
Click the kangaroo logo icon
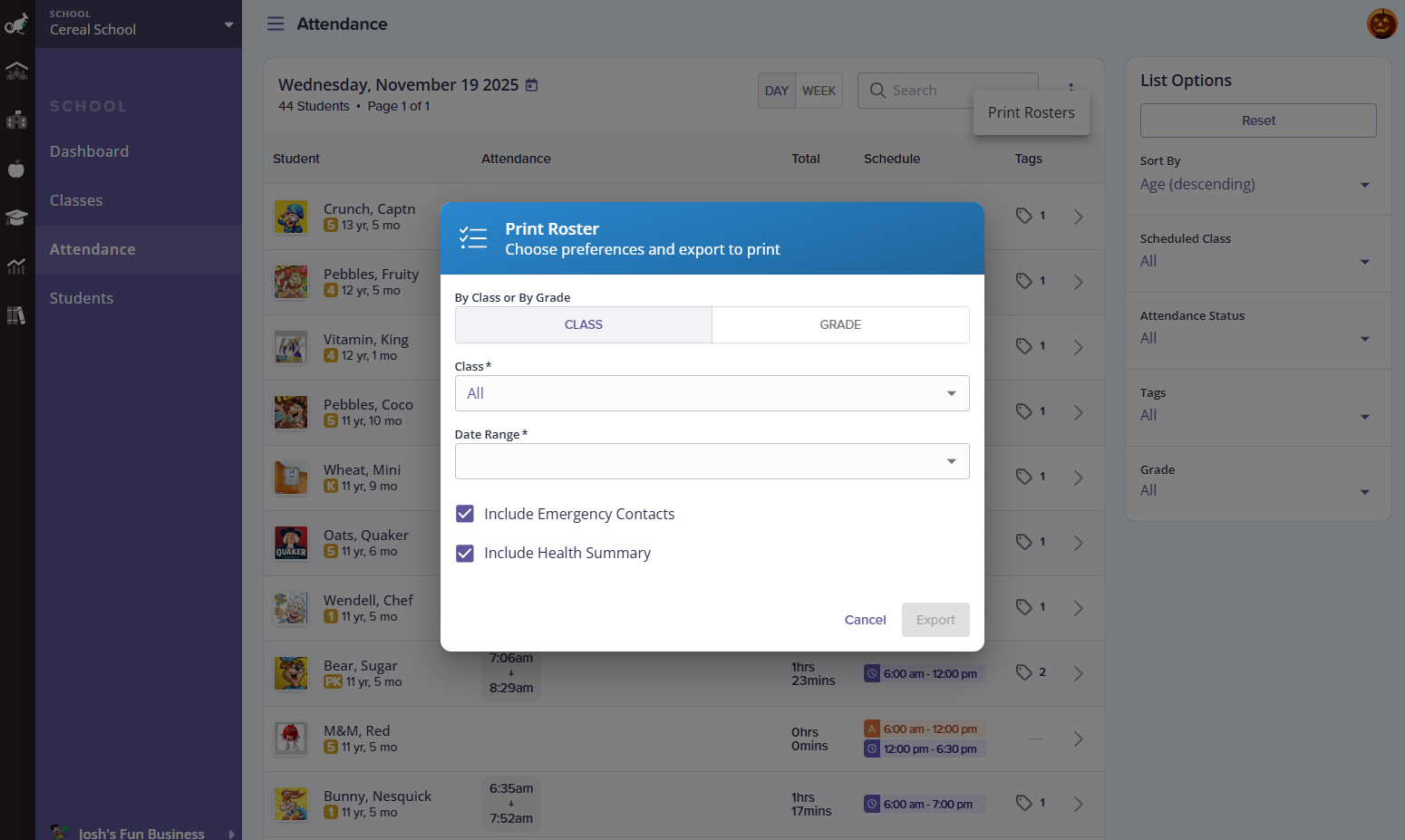[x=16, y=24]
